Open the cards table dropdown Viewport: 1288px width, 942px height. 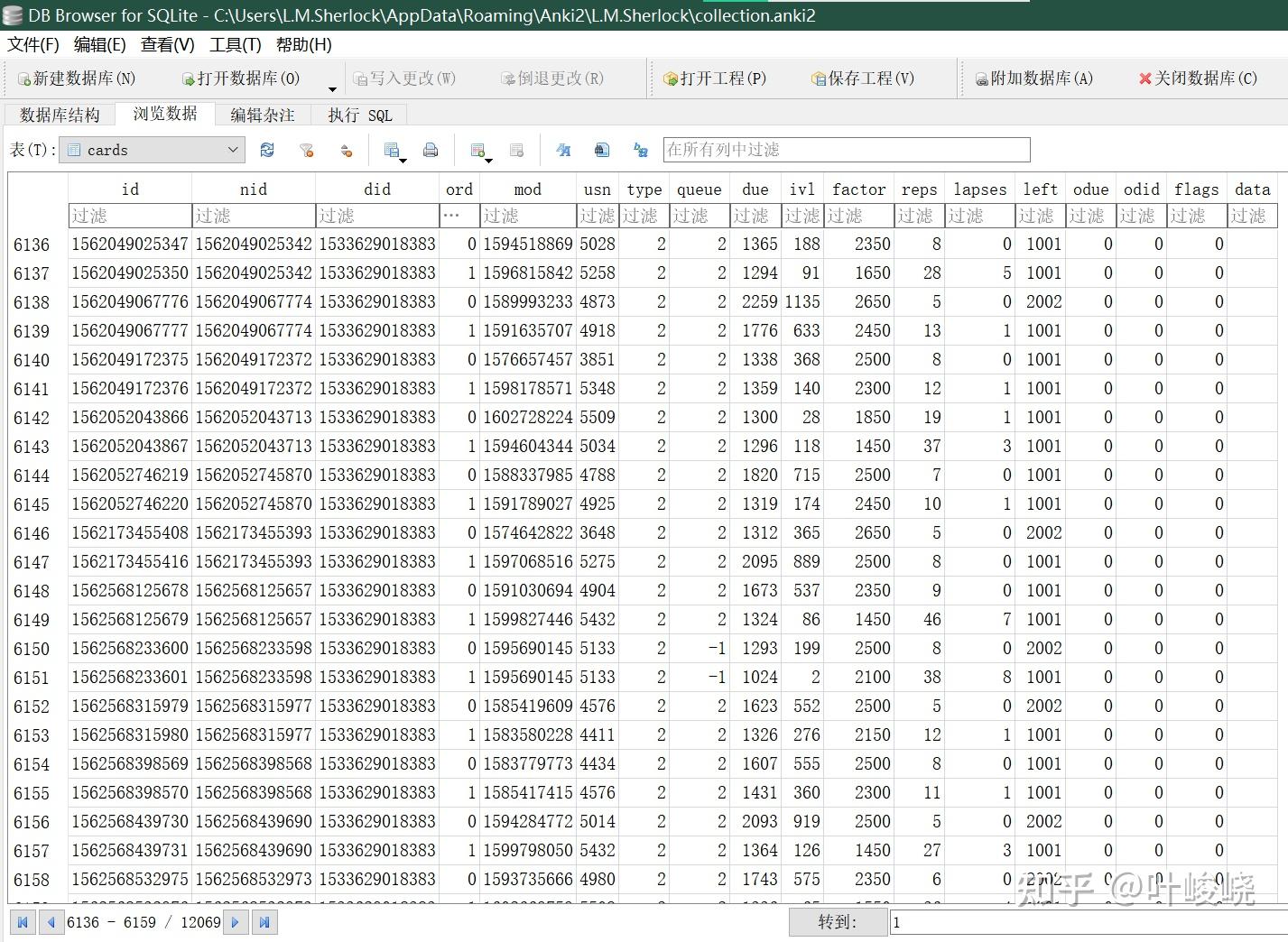tap(152, 150)
